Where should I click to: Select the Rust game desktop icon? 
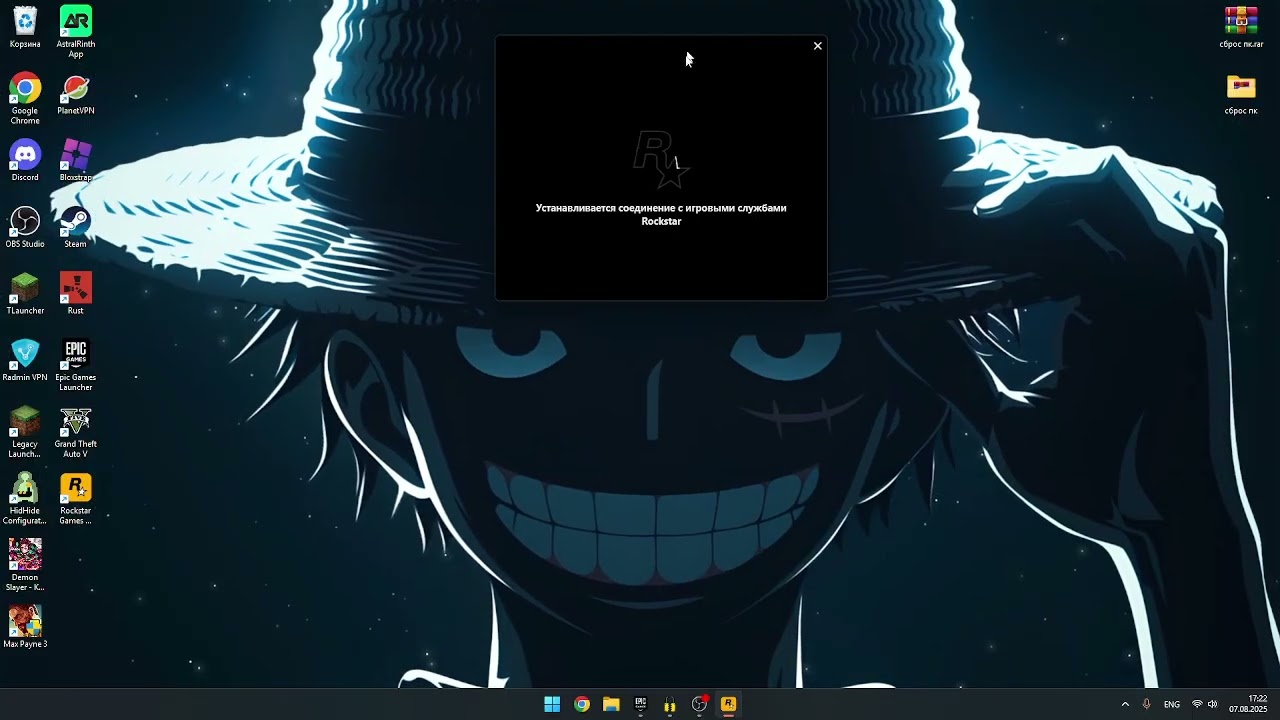click(x=76, y=294)
